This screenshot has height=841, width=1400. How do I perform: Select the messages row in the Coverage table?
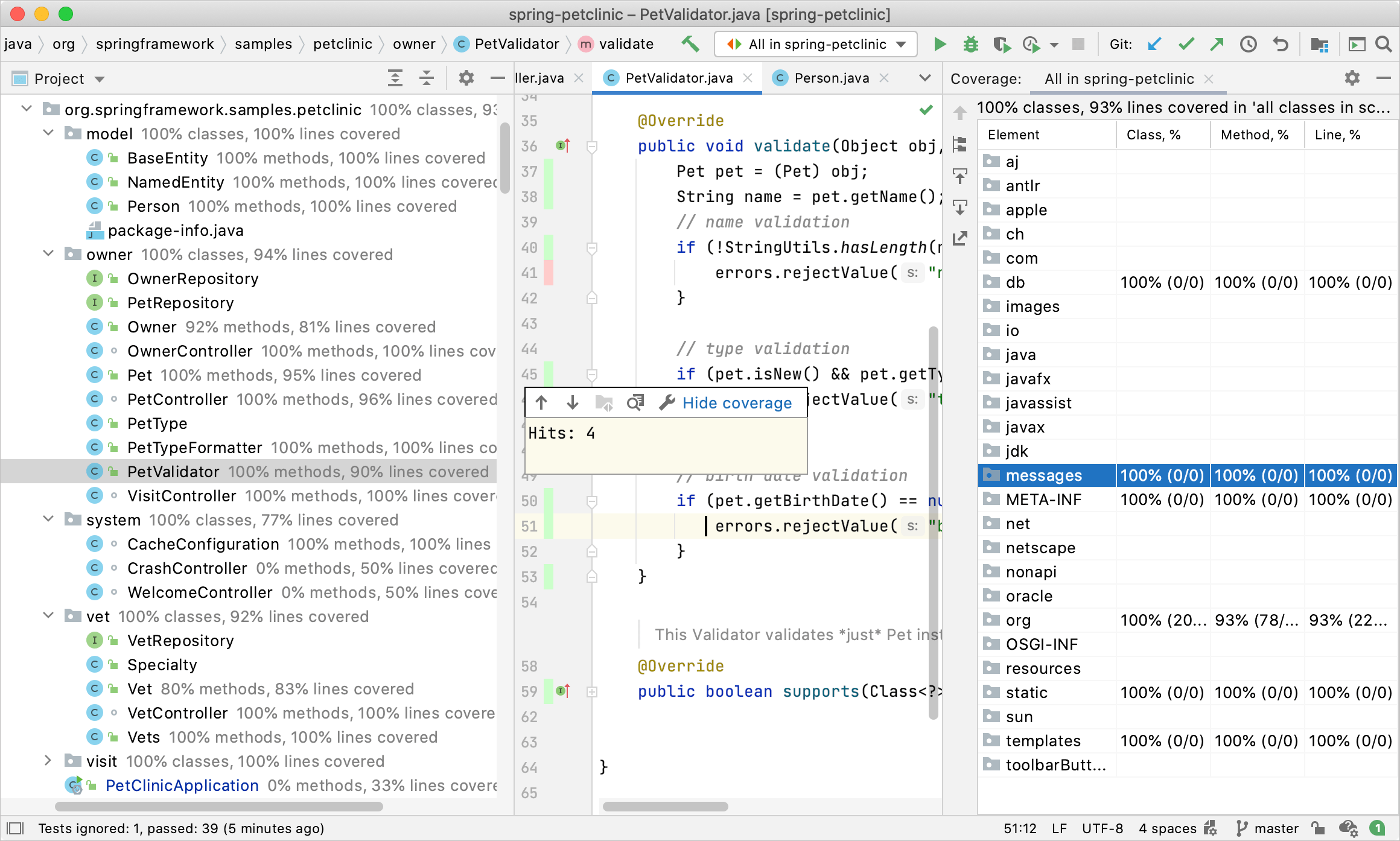pos(1046,475)
